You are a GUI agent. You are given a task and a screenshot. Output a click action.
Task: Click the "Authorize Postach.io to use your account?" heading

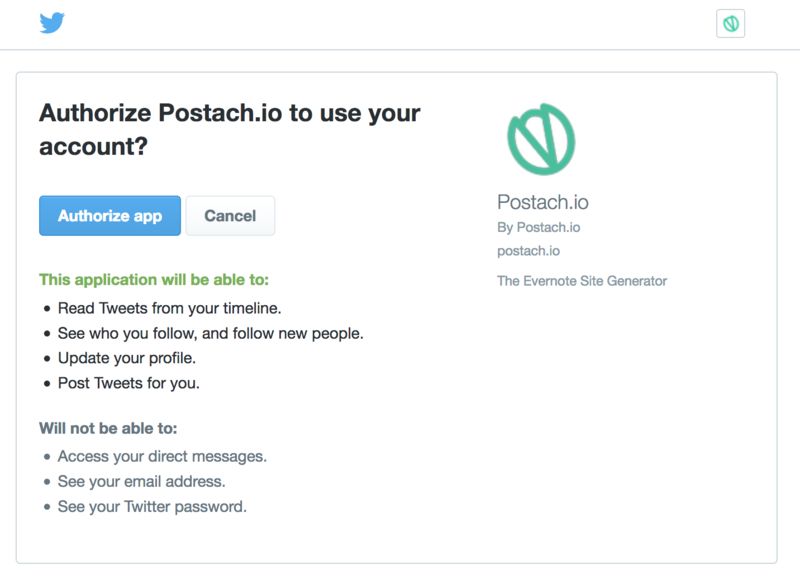click(x=229, y=129)
